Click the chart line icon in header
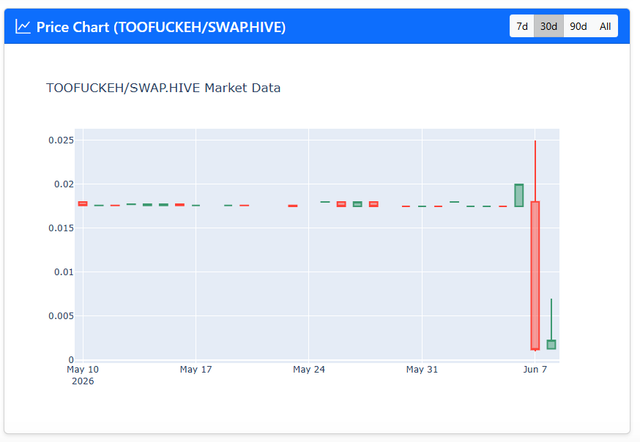The height and width of the screenshot is (442, 640). 23,27
